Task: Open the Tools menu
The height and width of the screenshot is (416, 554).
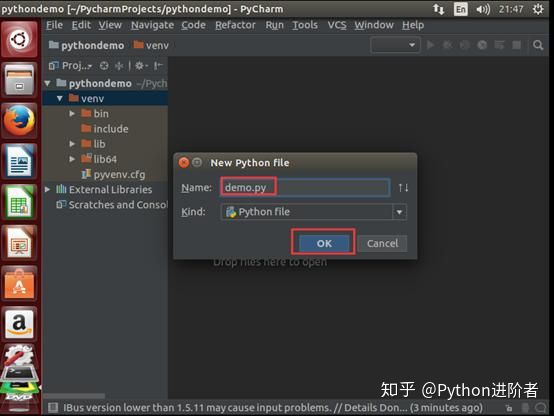Action: (305, 25)
